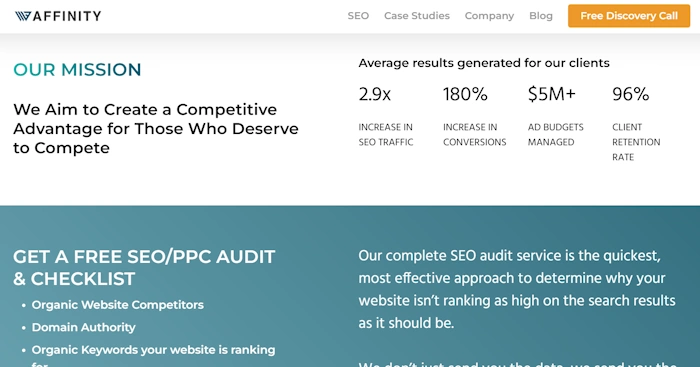Image resolution: width=700 pixels, height=367 pixels.
Task: Click the Average results generated heading
Action: pyautogui.click(x=484, y=63)
